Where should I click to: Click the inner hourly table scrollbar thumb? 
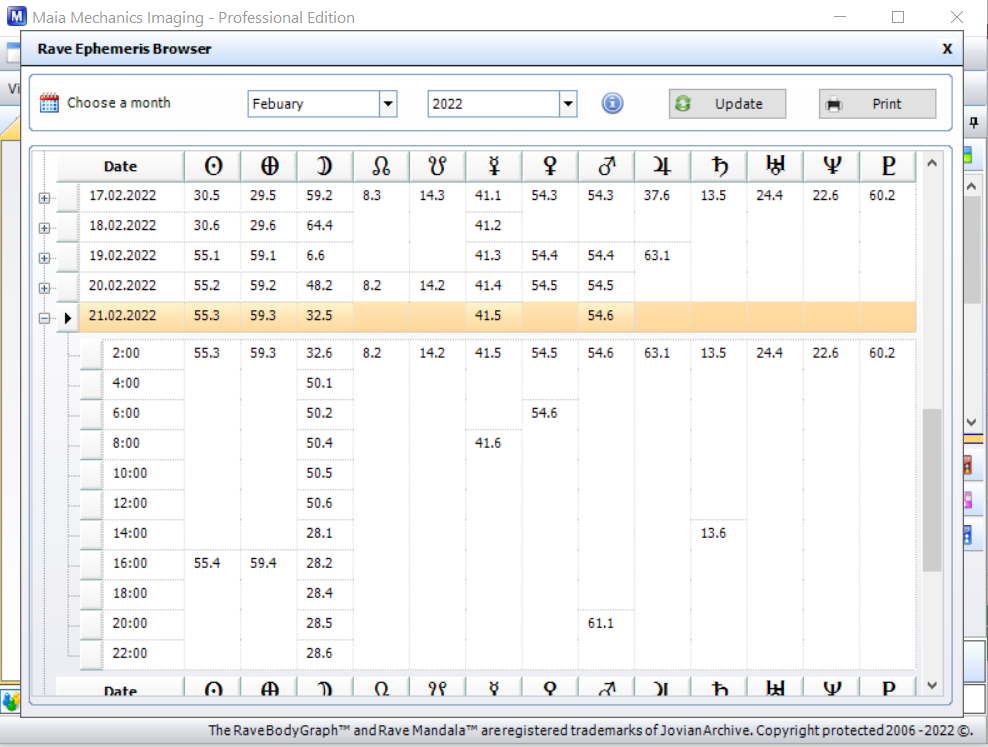[x=931, y=490]
